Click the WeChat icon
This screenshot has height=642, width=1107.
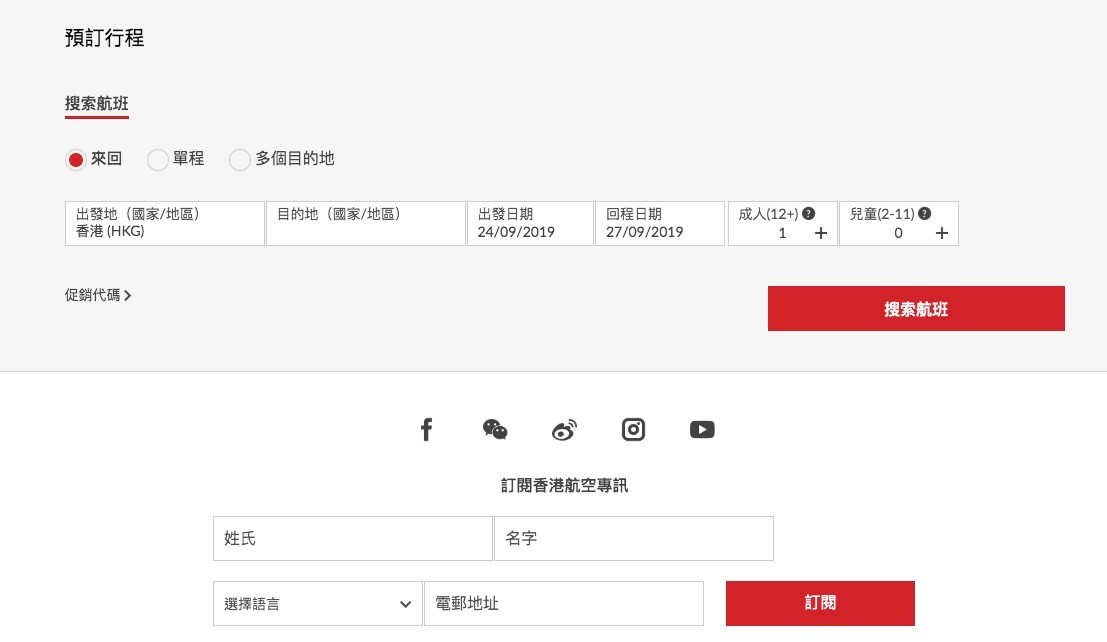tap(495, 429)
